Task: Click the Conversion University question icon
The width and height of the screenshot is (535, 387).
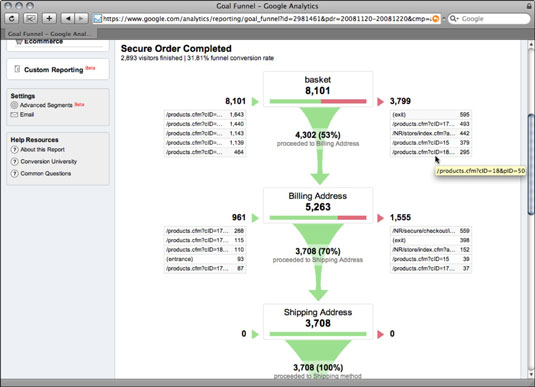Action: (14, 161)
